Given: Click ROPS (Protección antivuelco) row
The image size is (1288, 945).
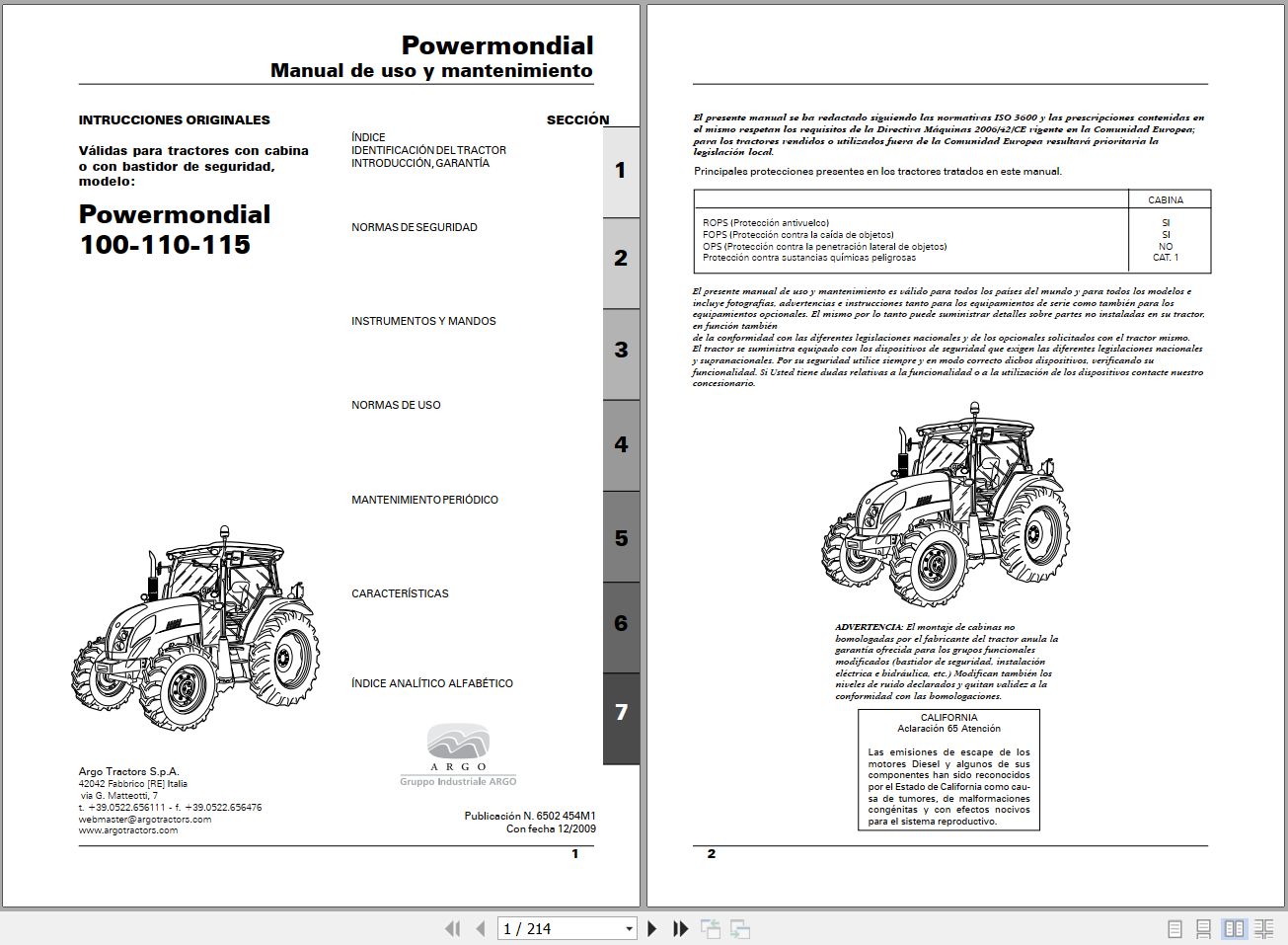Looking at the screenshot, I should pos(766,223).
